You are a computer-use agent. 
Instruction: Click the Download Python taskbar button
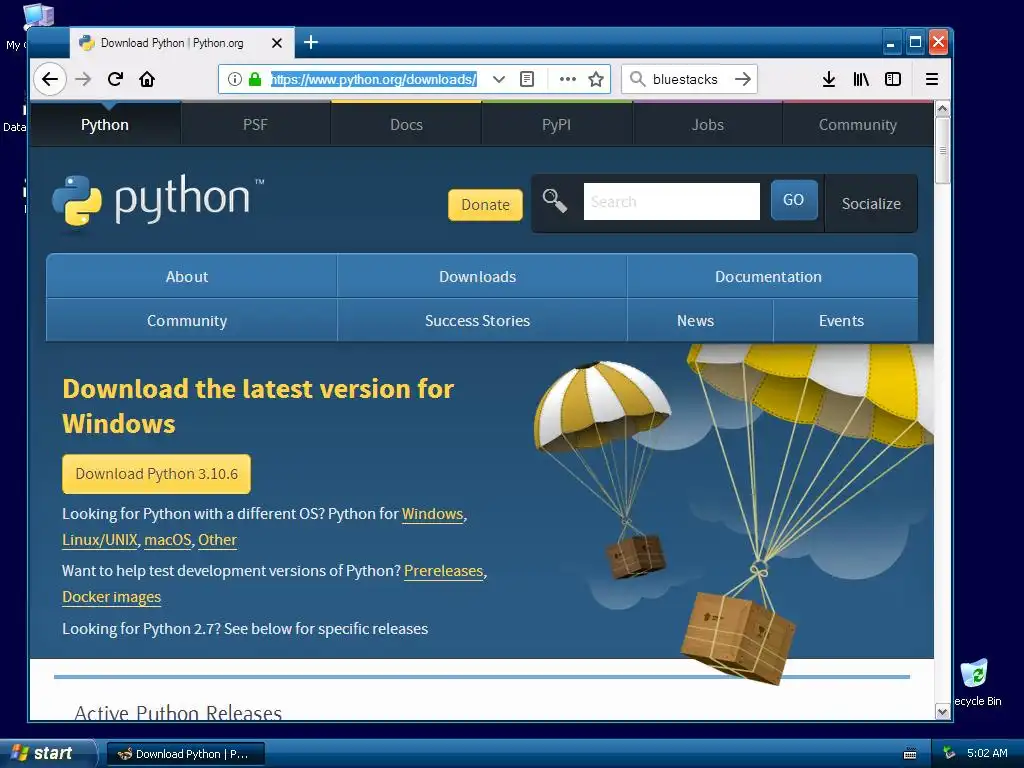(185, 754)
